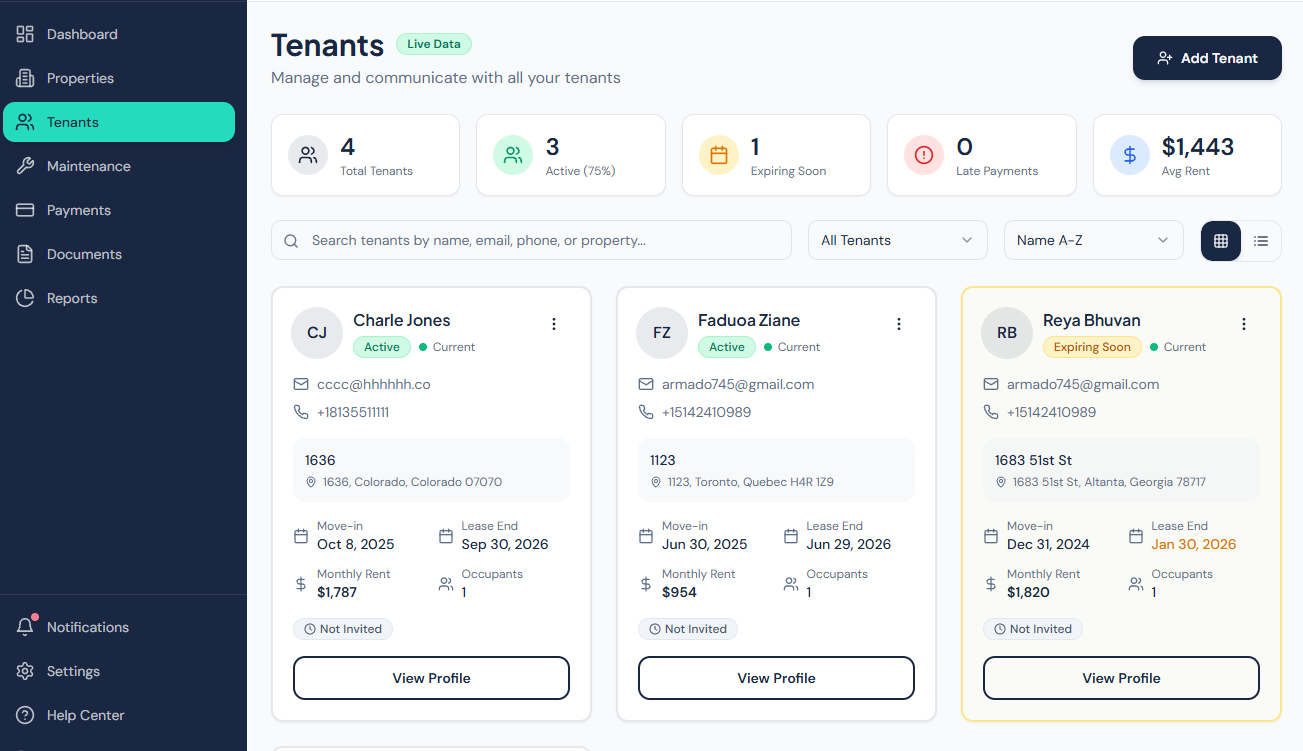Open the Documents section

[84, 253]
